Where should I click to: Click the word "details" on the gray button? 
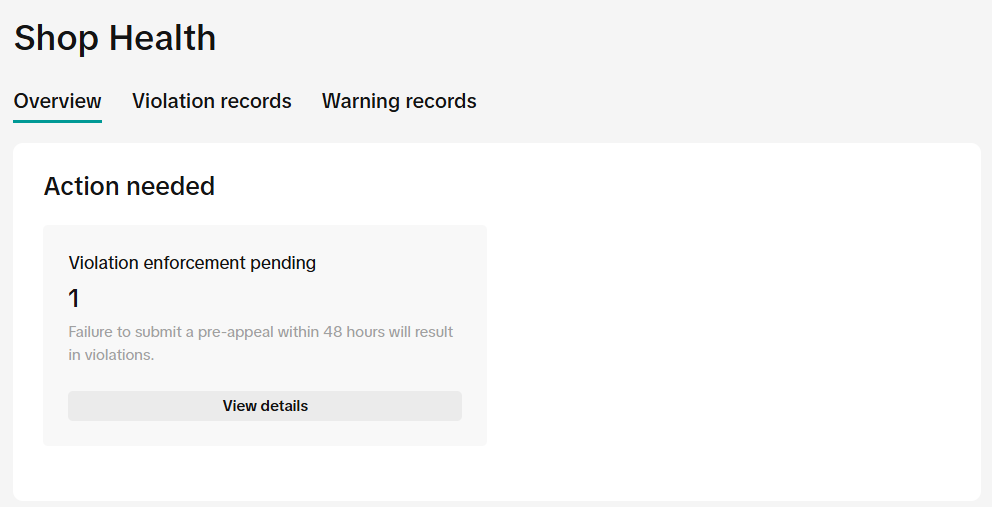(x=285, y=406)
